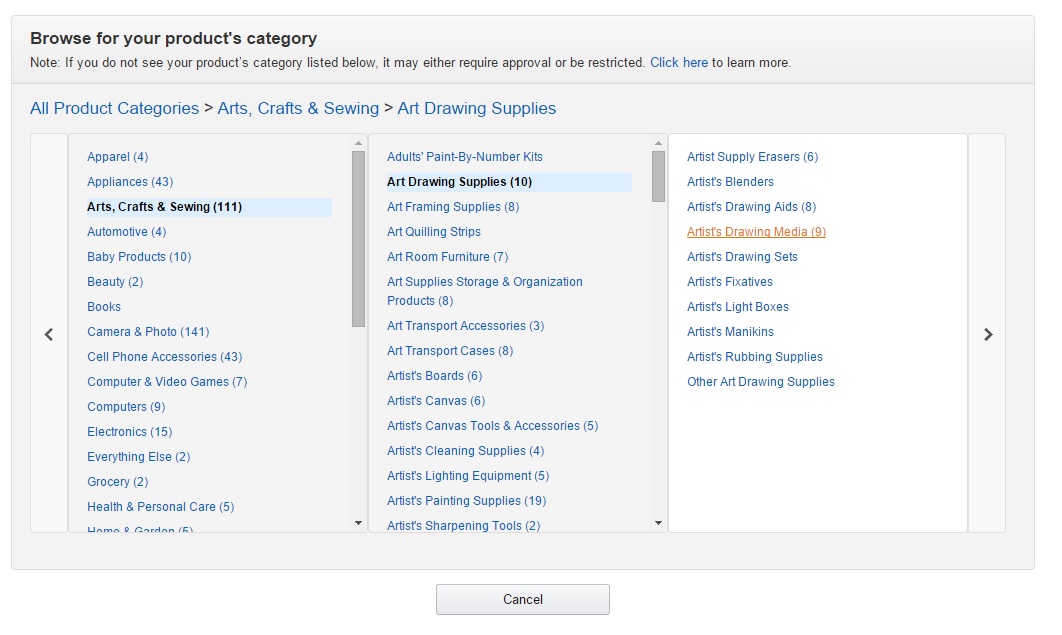Click the first column scrollbar thumb
The height and width of the screenshot is (635, 1062).
point(358,238)
